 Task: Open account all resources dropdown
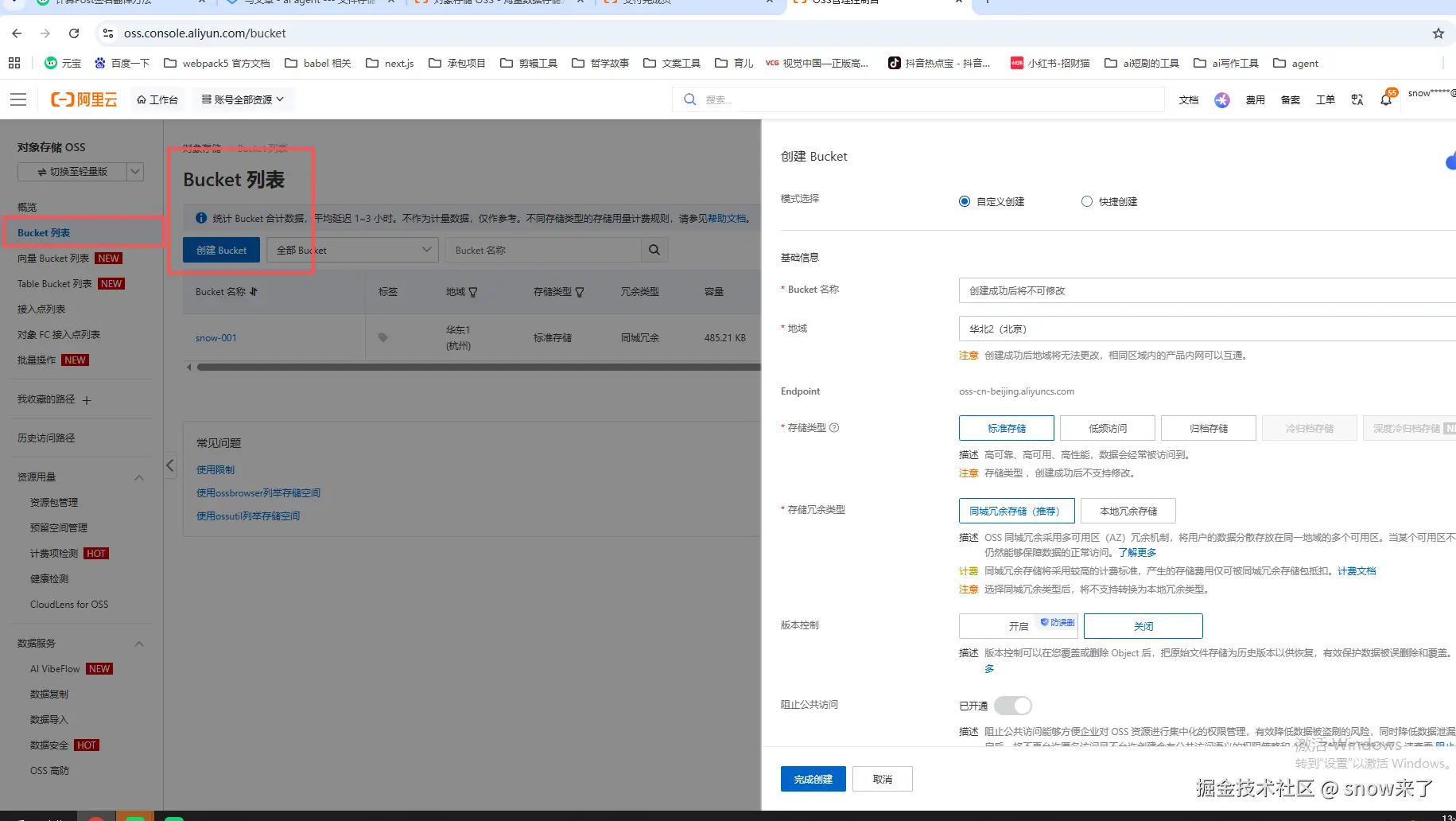[x=243, y=99]
